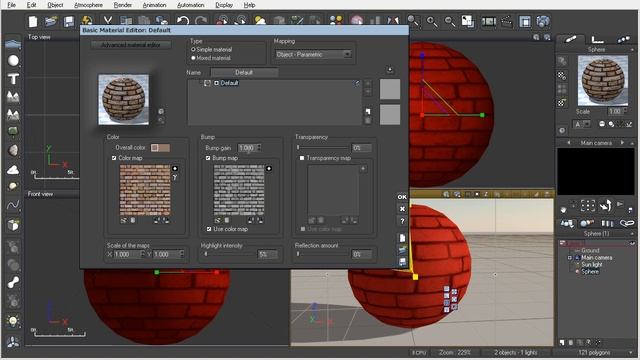
Task: Click the Overall color swatch
Action: 160,148
